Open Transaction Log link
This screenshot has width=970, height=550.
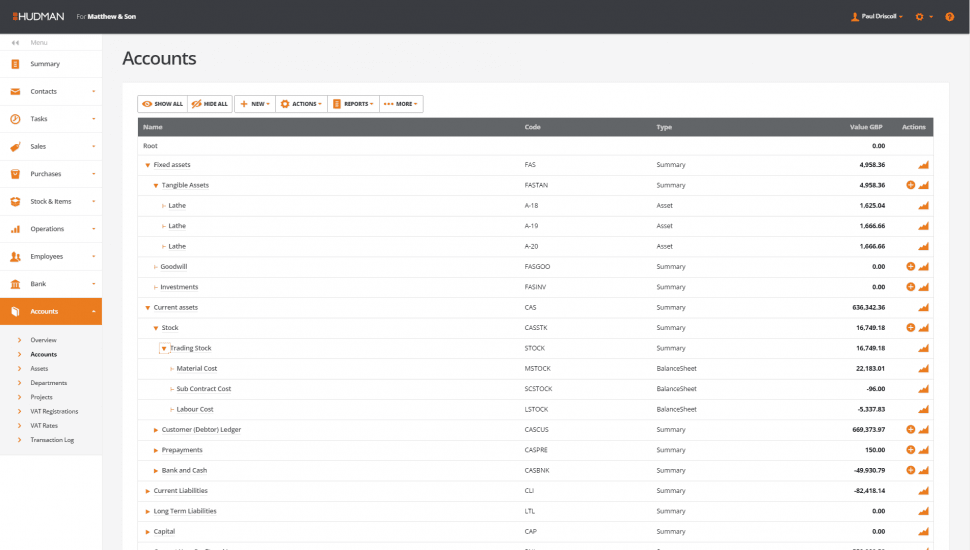pyautogui.click(x=51, y=440)
